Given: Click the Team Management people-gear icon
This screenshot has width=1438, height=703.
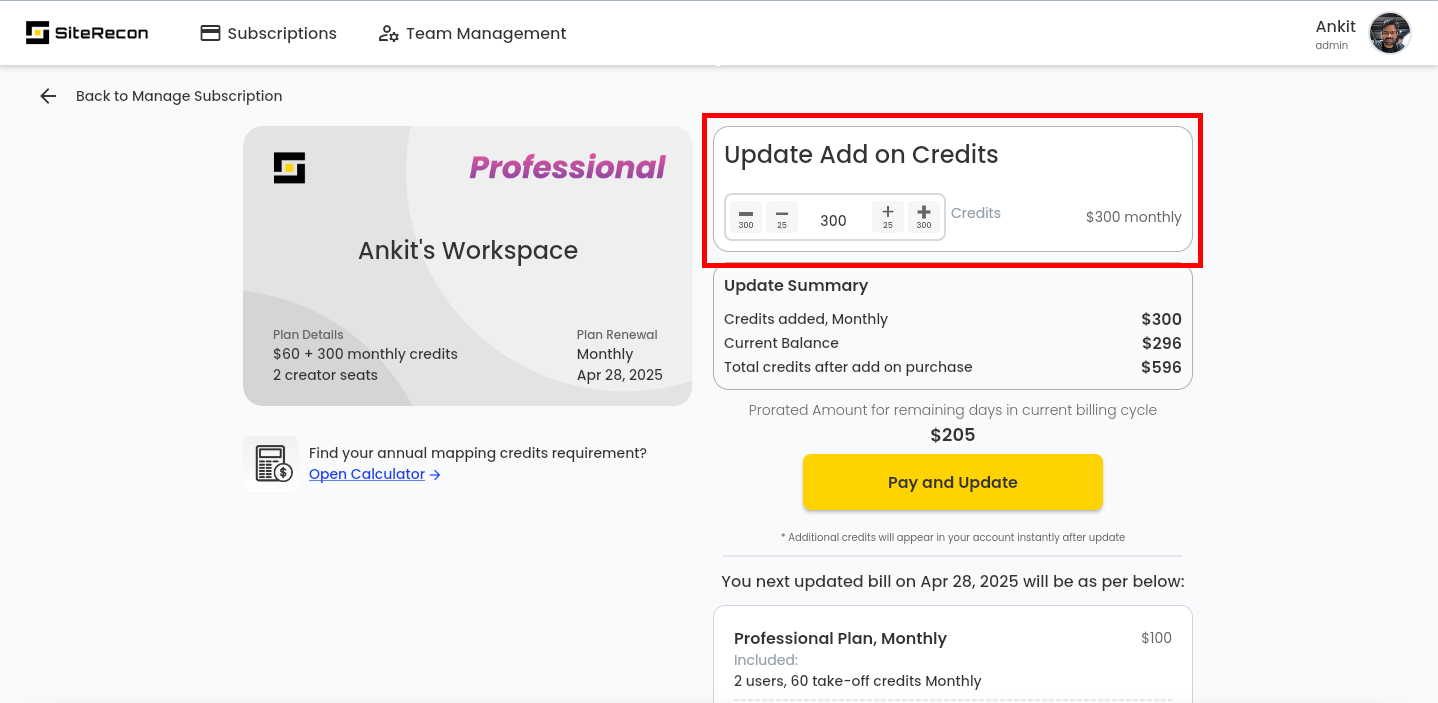Looking at the screenshot, I should point(389,33).
